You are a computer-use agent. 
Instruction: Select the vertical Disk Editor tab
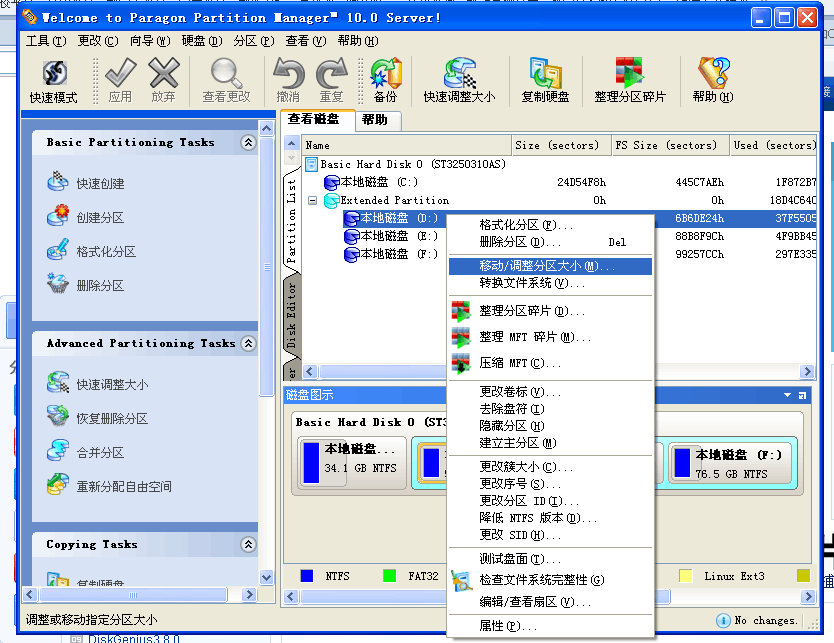tap(291, 315)
